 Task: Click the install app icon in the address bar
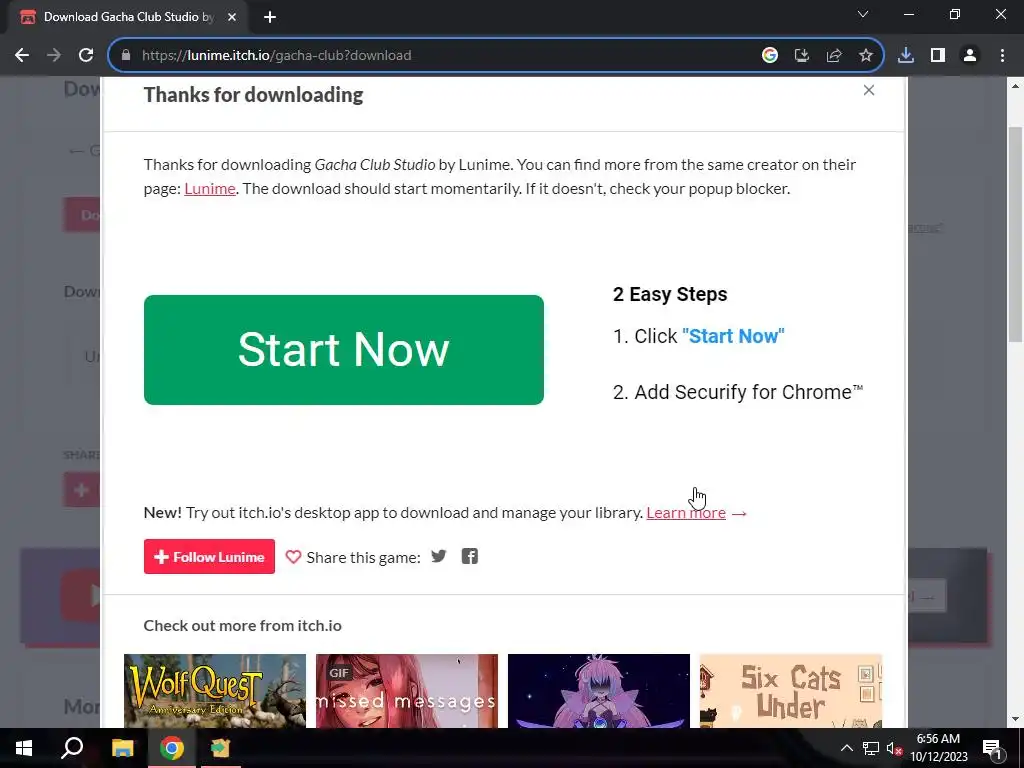801,56
